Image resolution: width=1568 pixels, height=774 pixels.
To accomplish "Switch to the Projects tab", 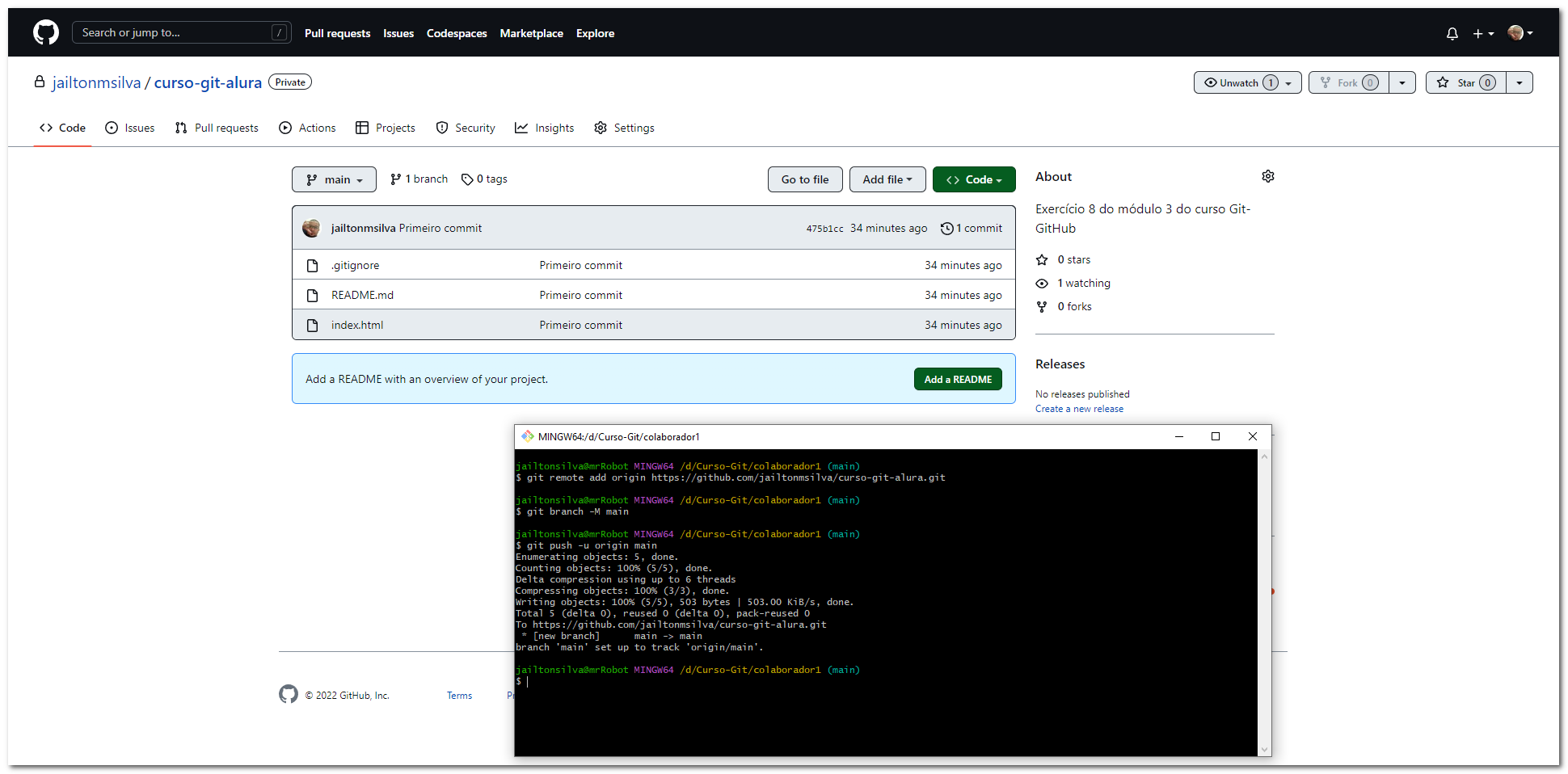I will (386, 128).
